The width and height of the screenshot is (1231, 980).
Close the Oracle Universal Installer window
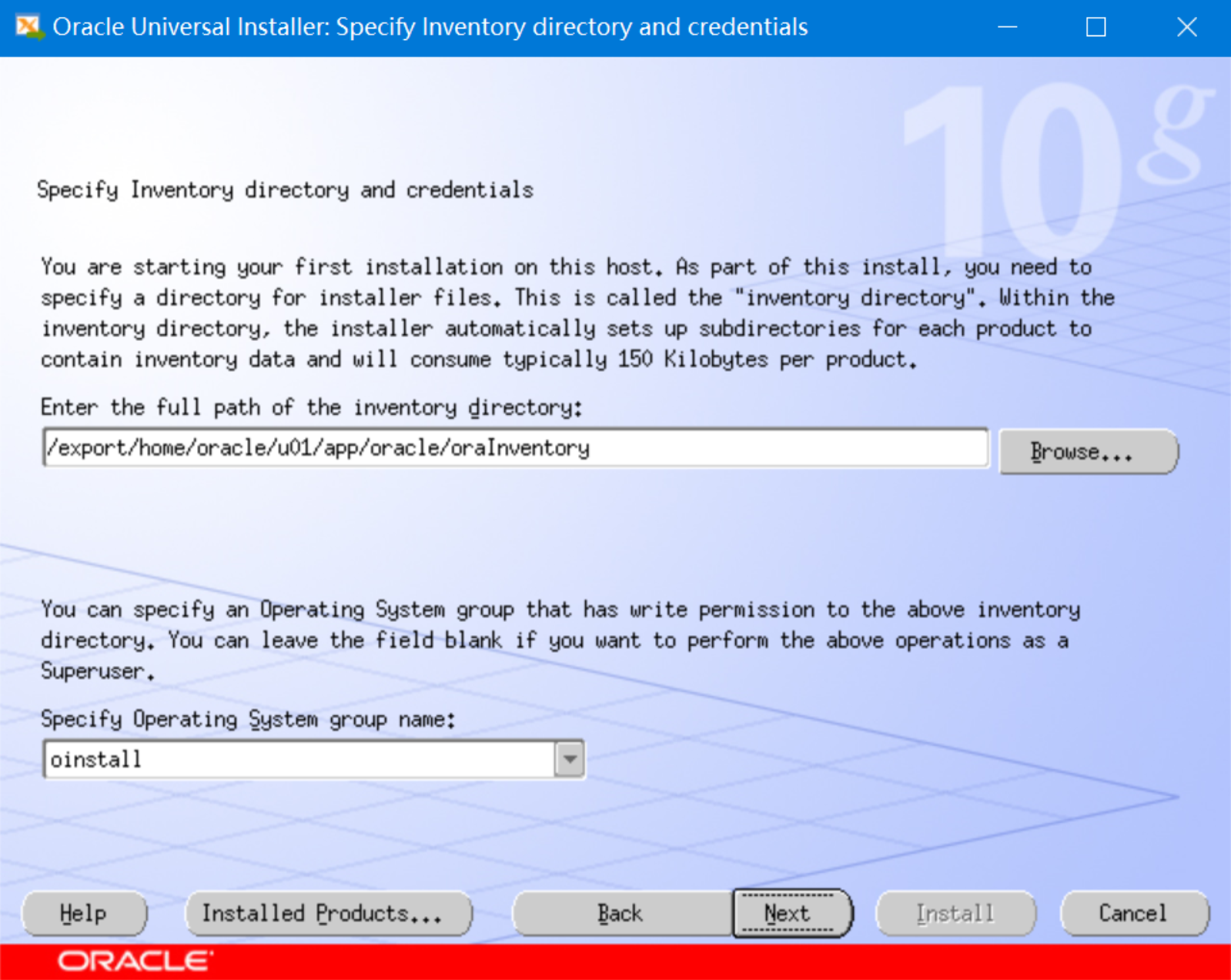pos(1186,28)
